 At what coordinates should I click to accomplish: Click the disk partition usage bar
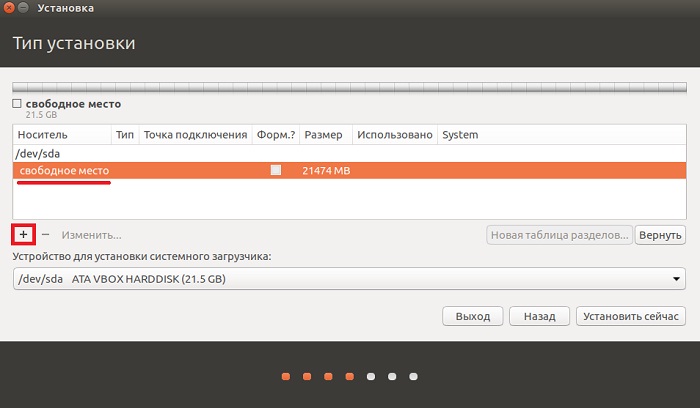click(349, 86)
